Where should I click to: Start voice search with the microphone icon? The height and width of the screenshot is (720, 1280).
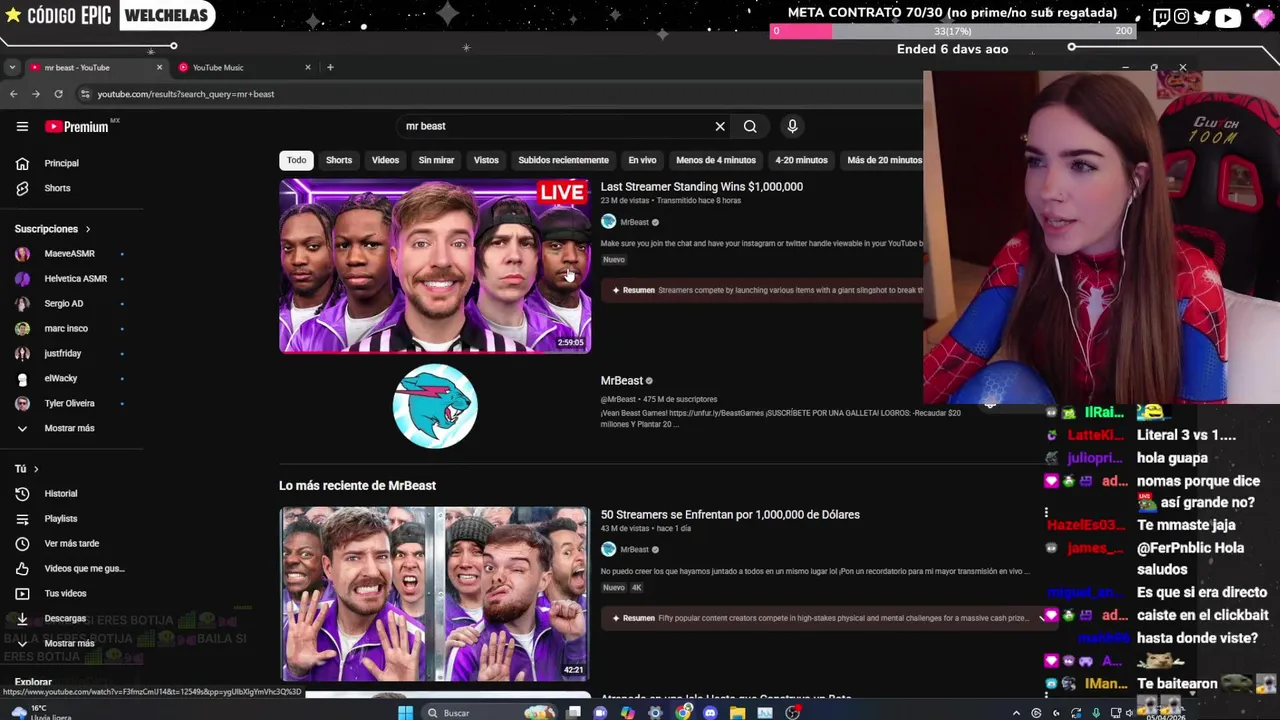(x=792, y=126)
